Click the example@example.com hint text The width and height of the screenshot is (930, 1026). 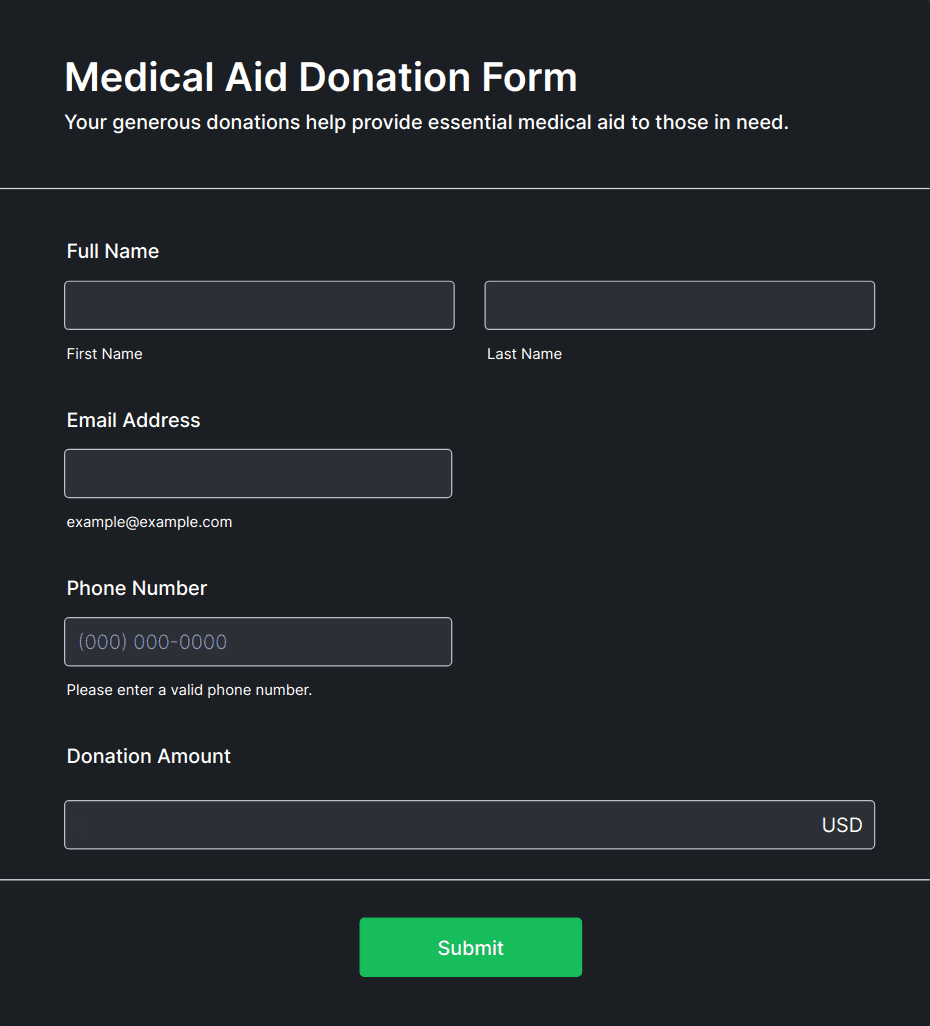click(150, 522)
